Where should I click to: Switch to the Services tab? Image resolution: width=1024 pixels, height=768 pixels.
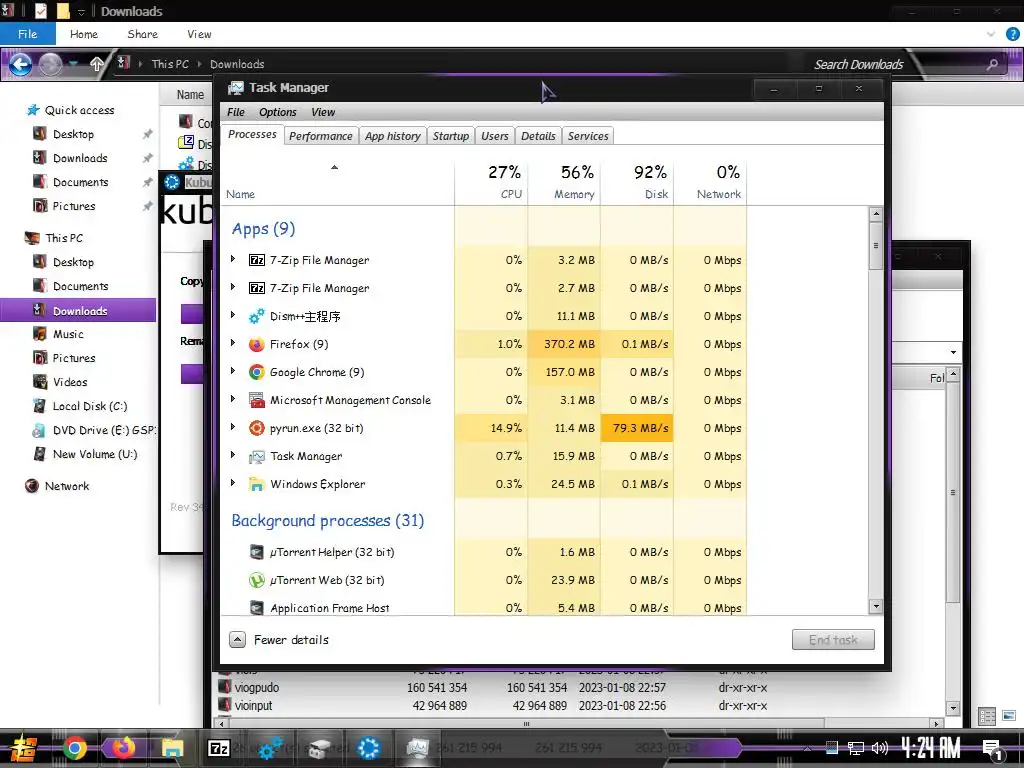pos(588,136)
